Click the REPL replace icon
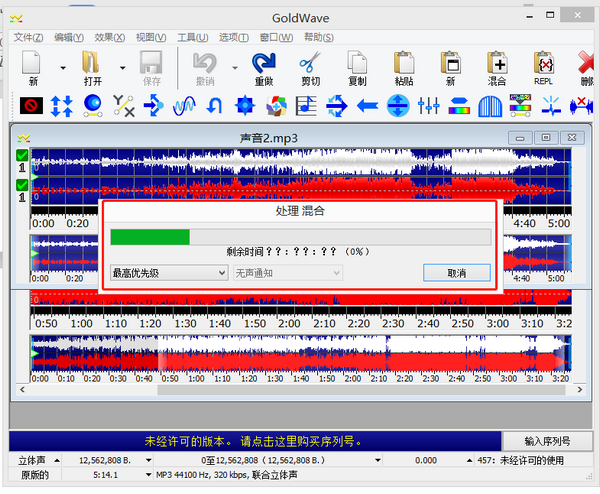The image size is (600, 494). (x=544, y=63)
